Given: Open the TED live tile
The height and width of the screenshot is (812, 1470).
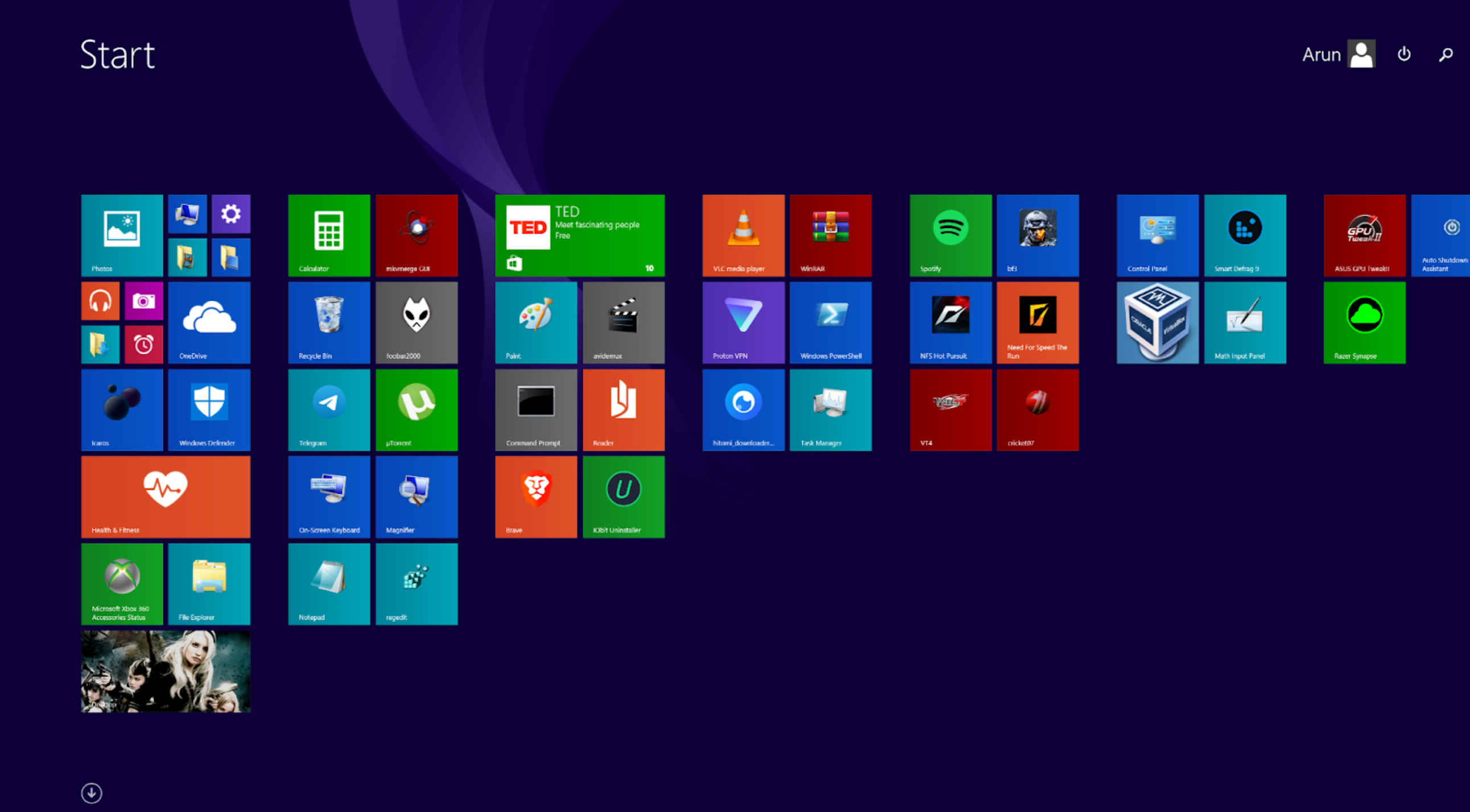Looking at the screenshot, I should (580, 235).
